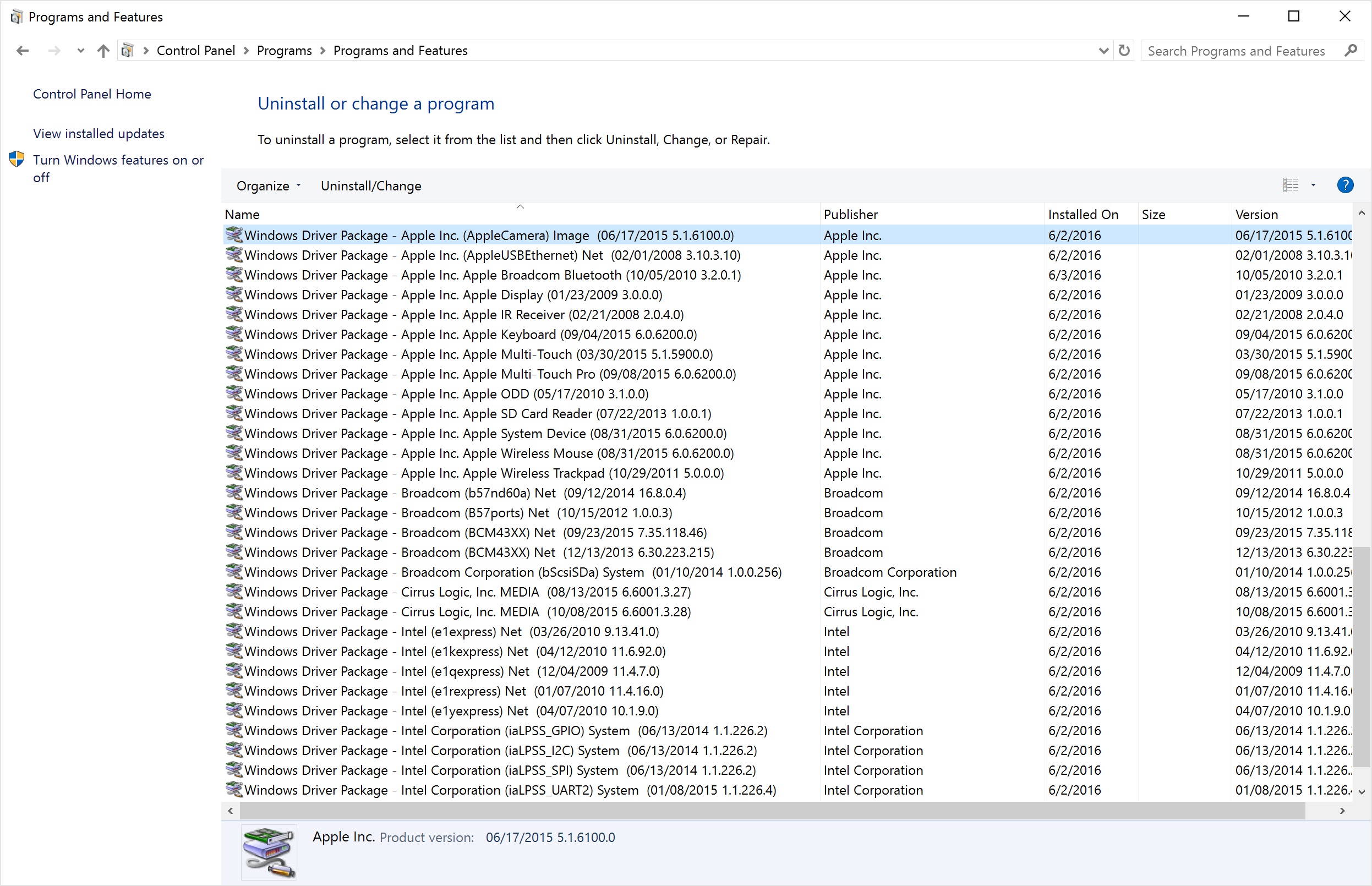Click the Uninstall/Change button
The height and width of the screenshot is (886, 1372).
point(370,185)
